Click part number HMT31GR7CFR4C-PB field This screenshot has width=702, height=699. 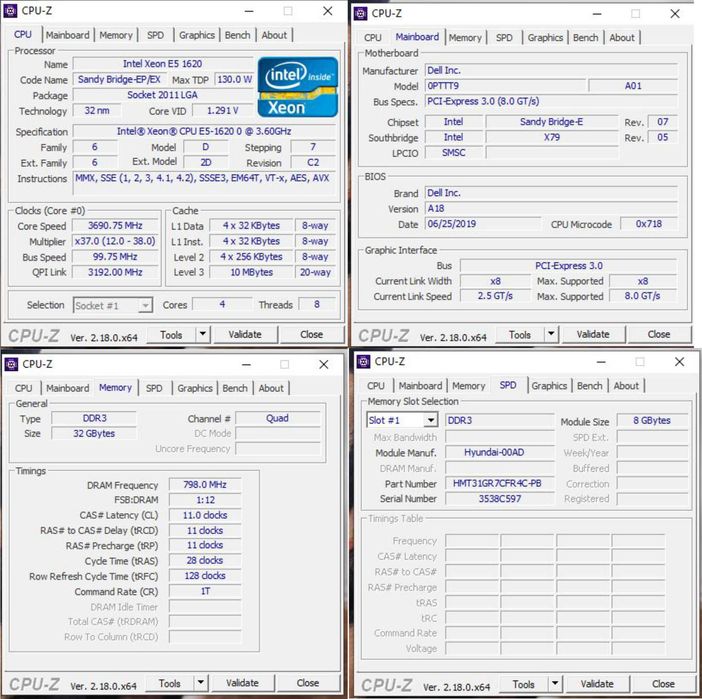click(x=498, y=484)
